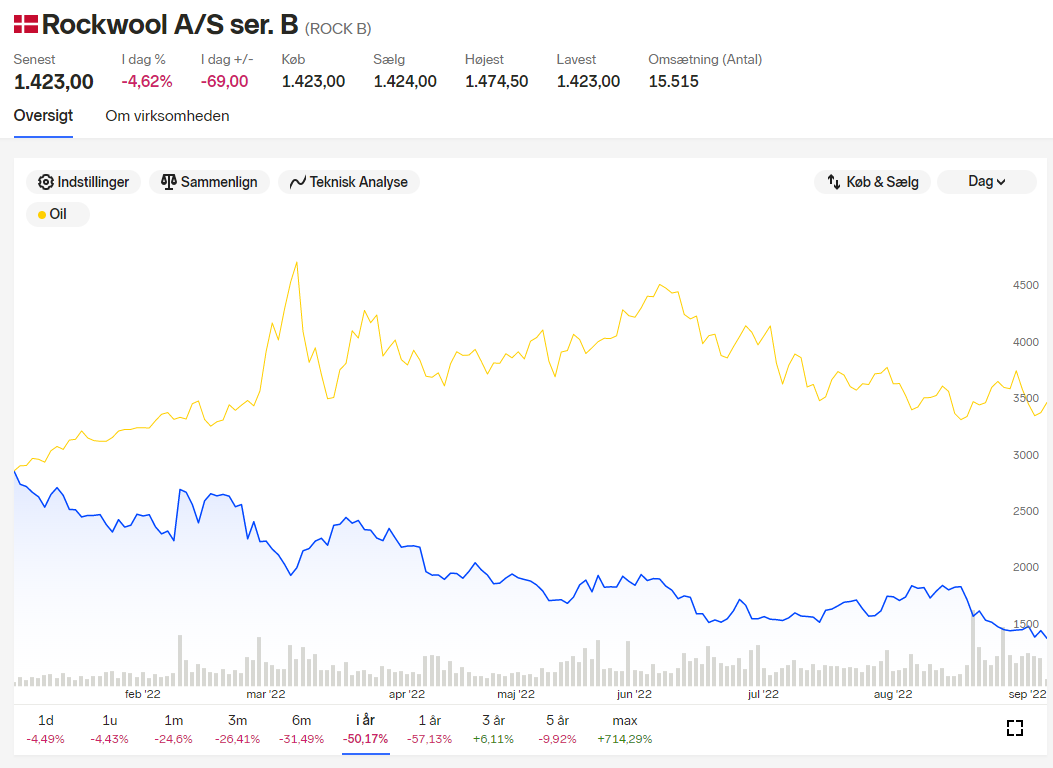The height and width of the screenshot is (768, 1053).
Task: Click the Højest value 1.474,50
Action: pyautogui.click(x=496, y=82)
